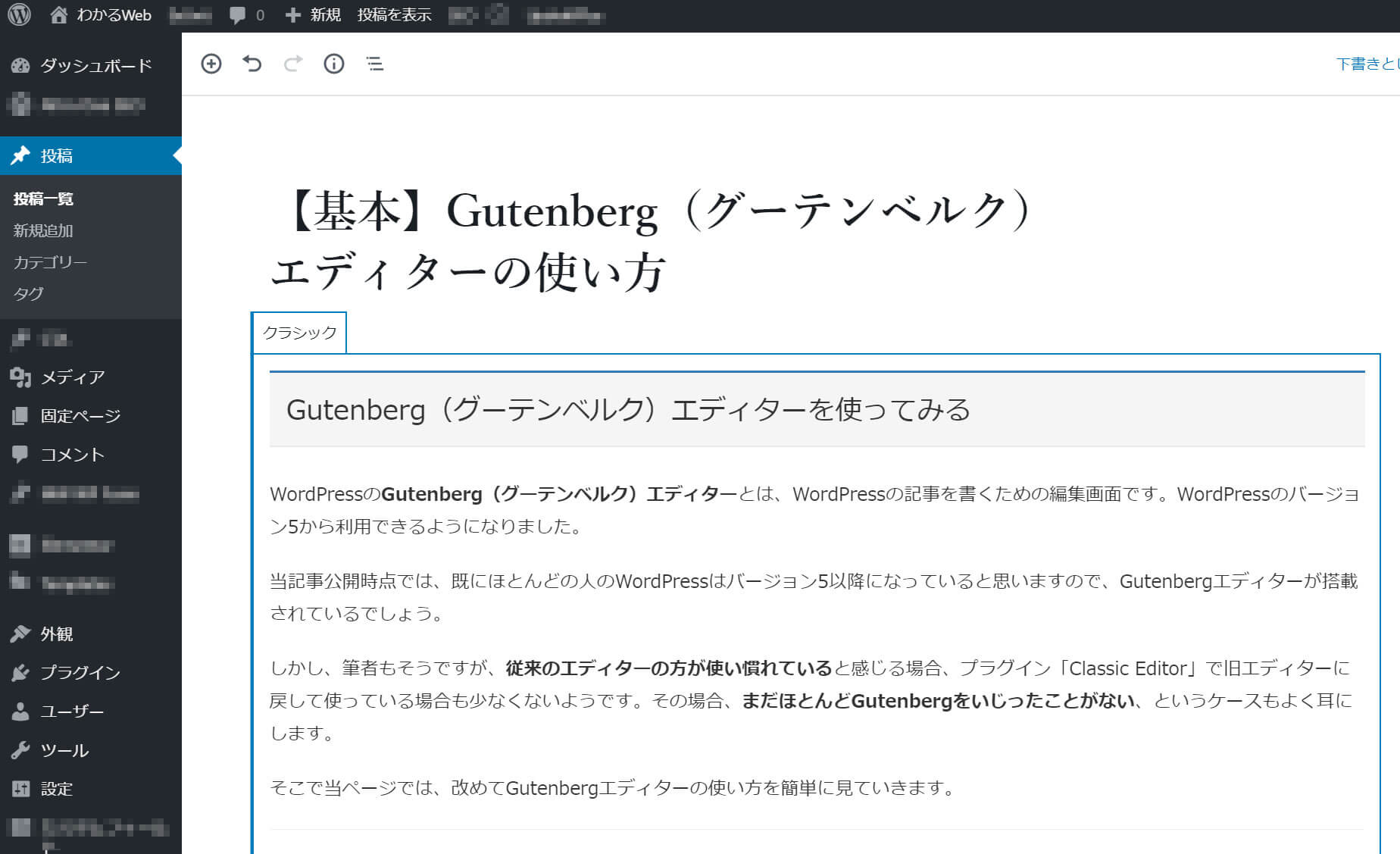Image resolution: width=1400 pixels, height=854 pixels.
Task: Open the content structure info icon
Action: coord(334,64)
